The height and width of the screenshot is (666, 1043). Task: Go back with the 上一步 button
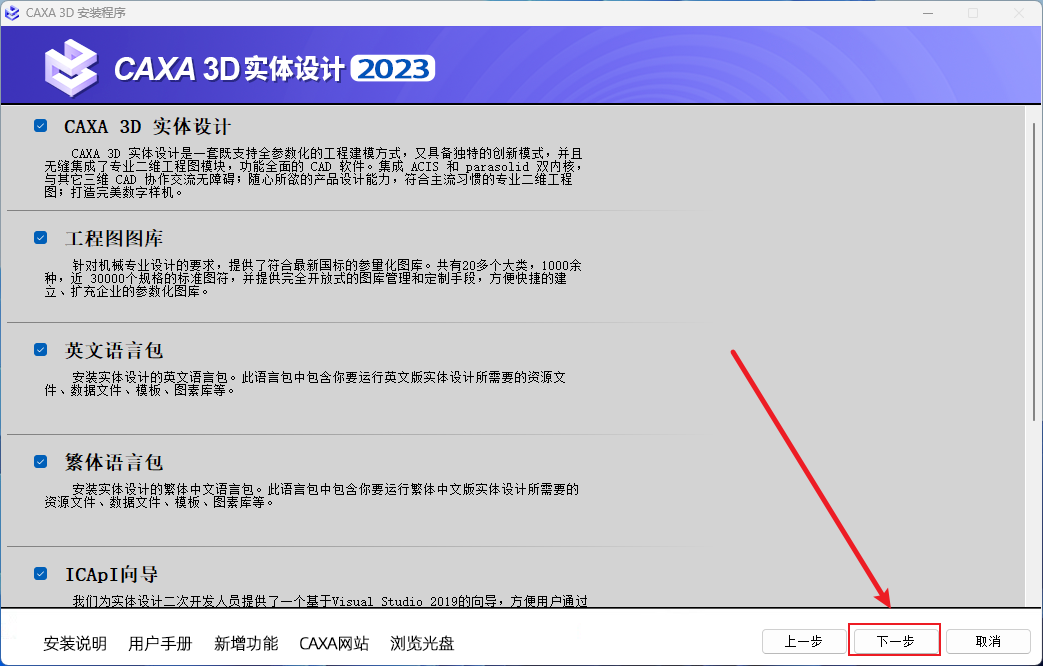(804, 641)
